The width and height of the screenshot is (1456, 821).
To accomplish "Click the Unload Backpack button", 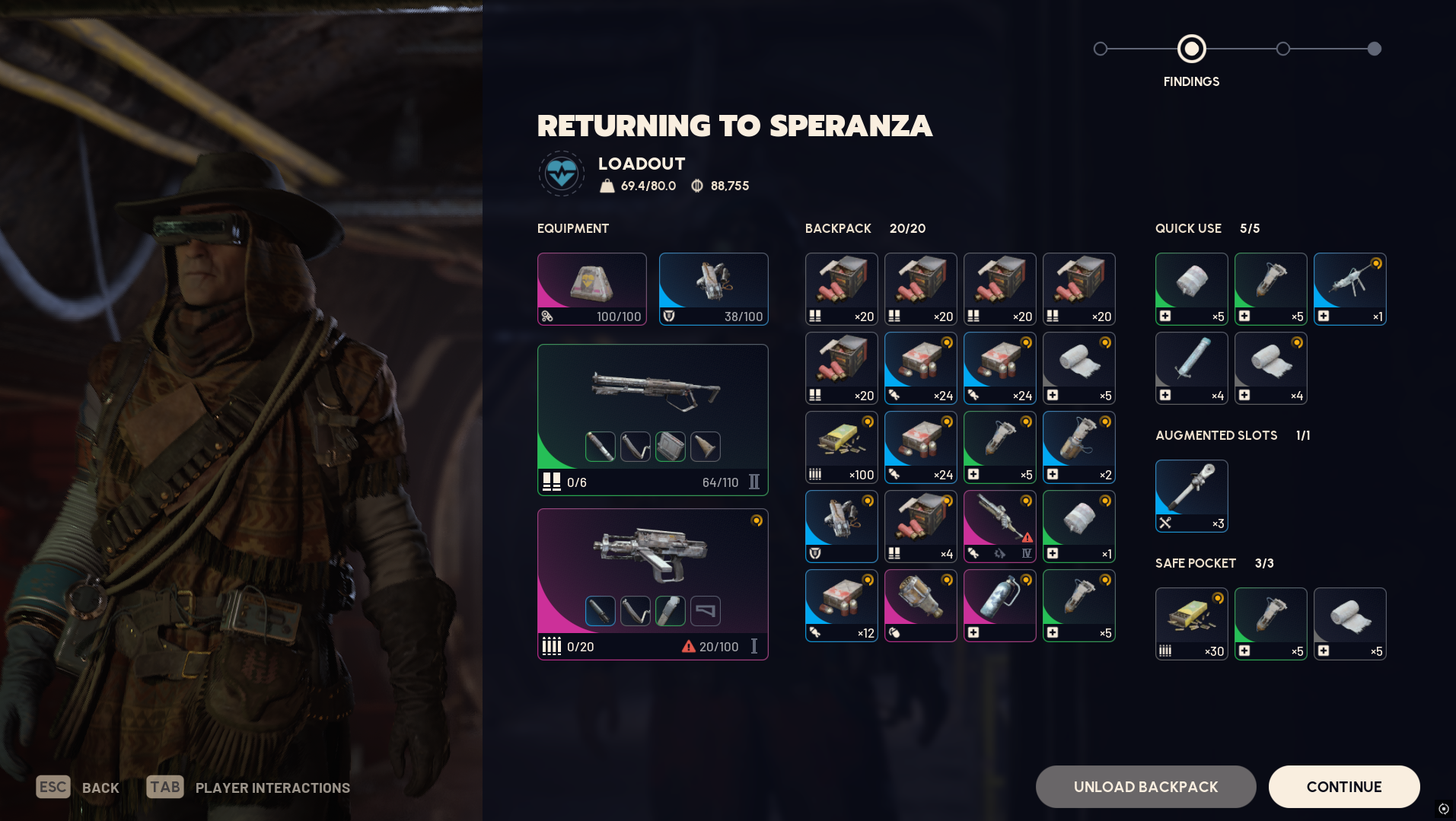I will (x=1145, y=787).
